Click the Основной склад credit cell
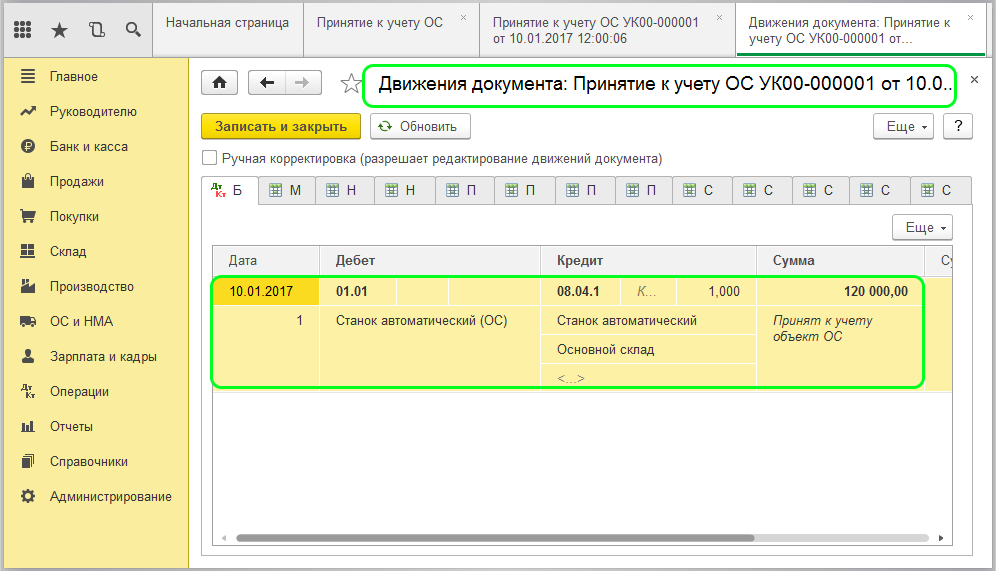This screenshot has height=571, width=996. (x=648, y=349)
